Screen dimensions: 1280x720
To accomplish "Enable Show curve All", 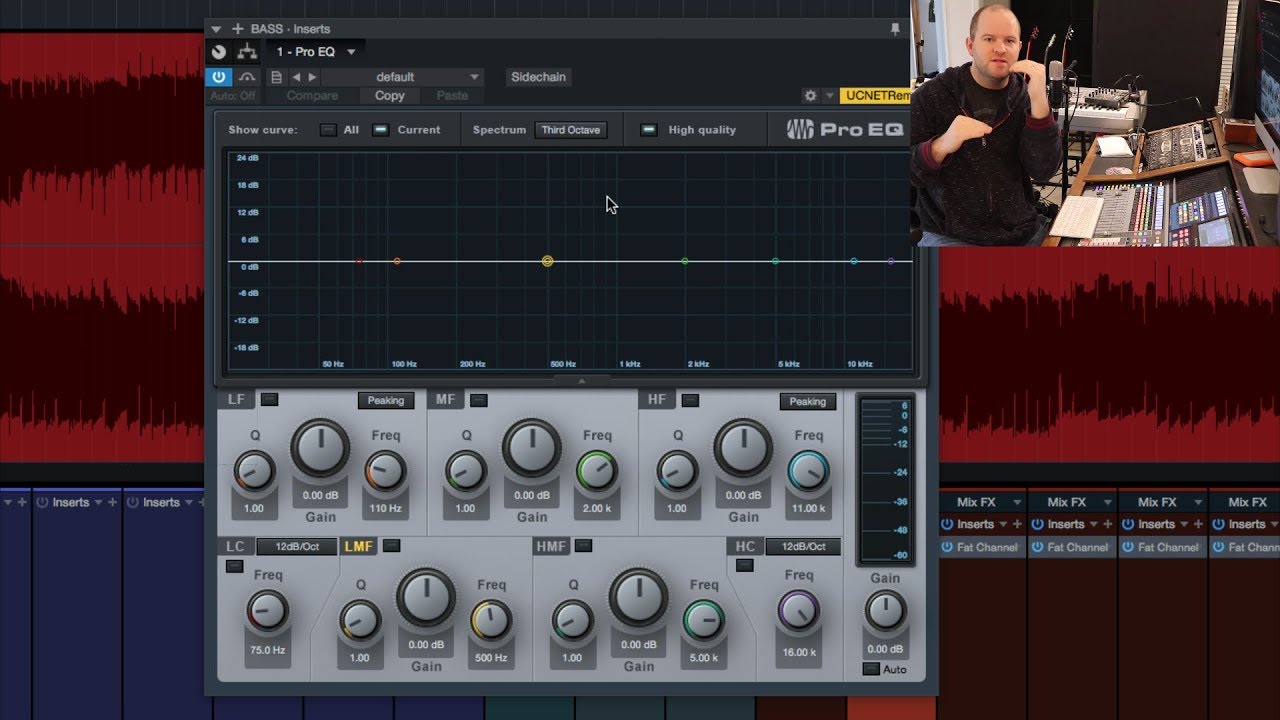I will tap(328, 130).
